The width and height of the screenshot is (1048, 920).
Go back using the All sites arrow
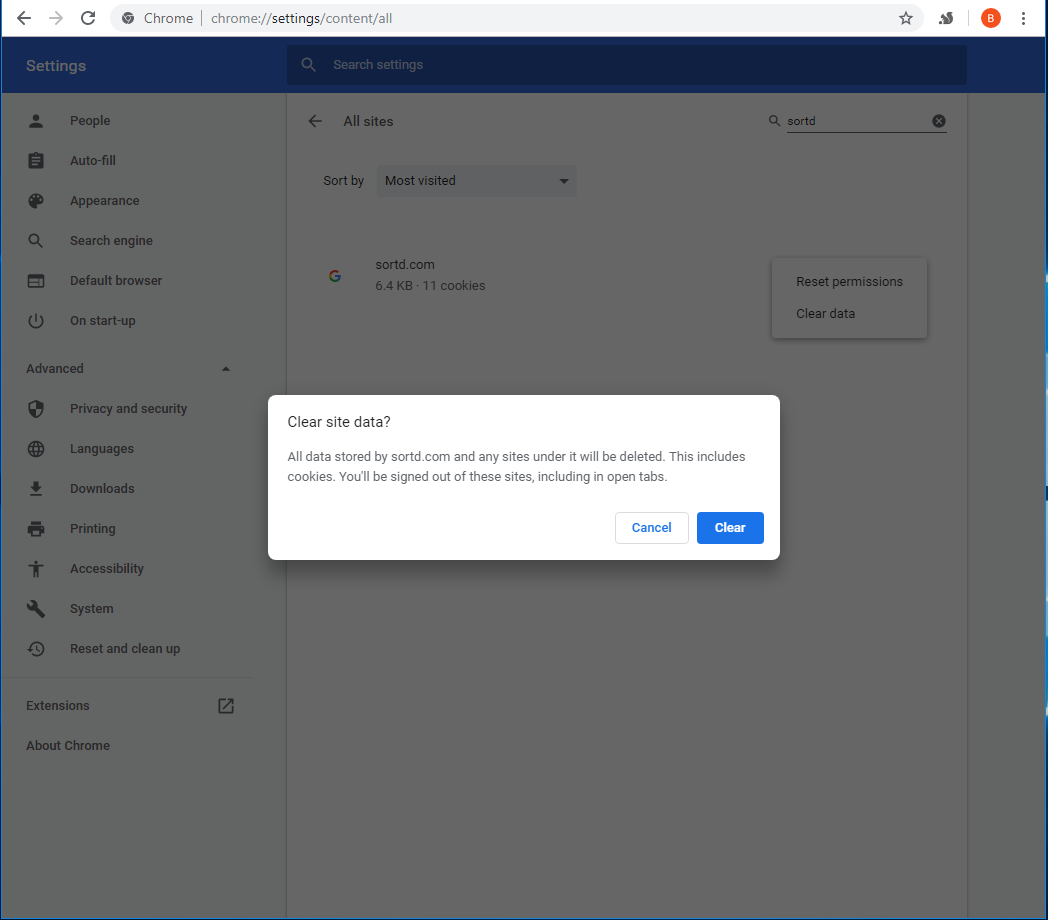[315, 121]
